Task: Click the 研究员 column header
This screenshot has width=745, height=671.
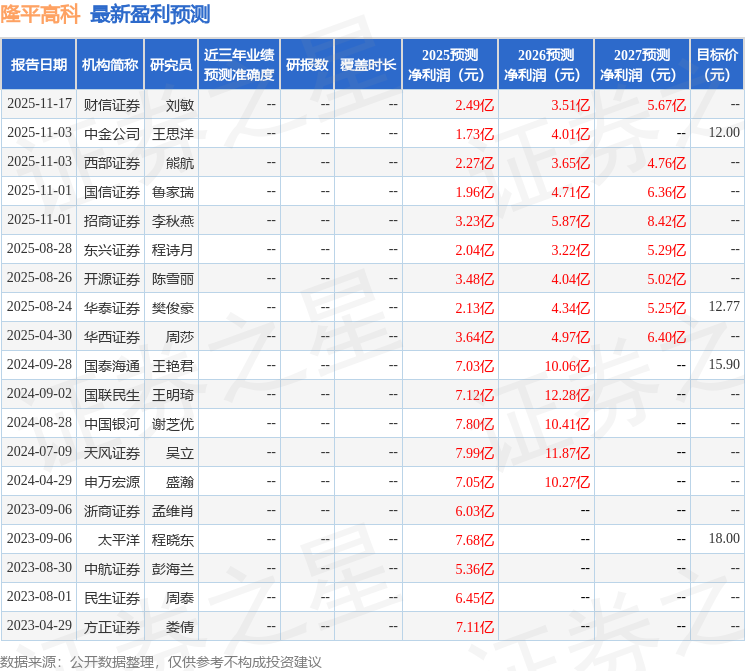Action: tap(171, 64)
